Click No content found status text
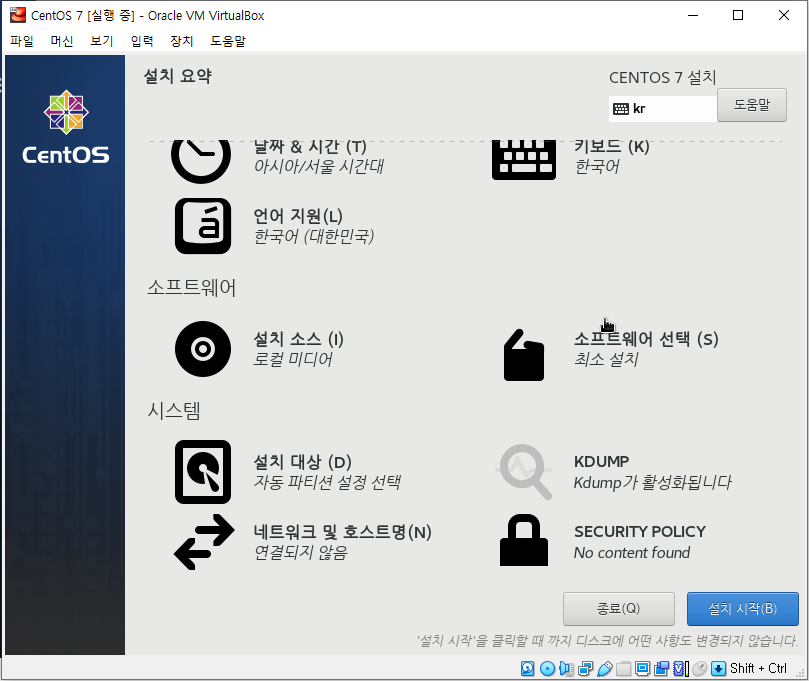The image size is (809, 681). pyautogui.click(x=632, y=553)
